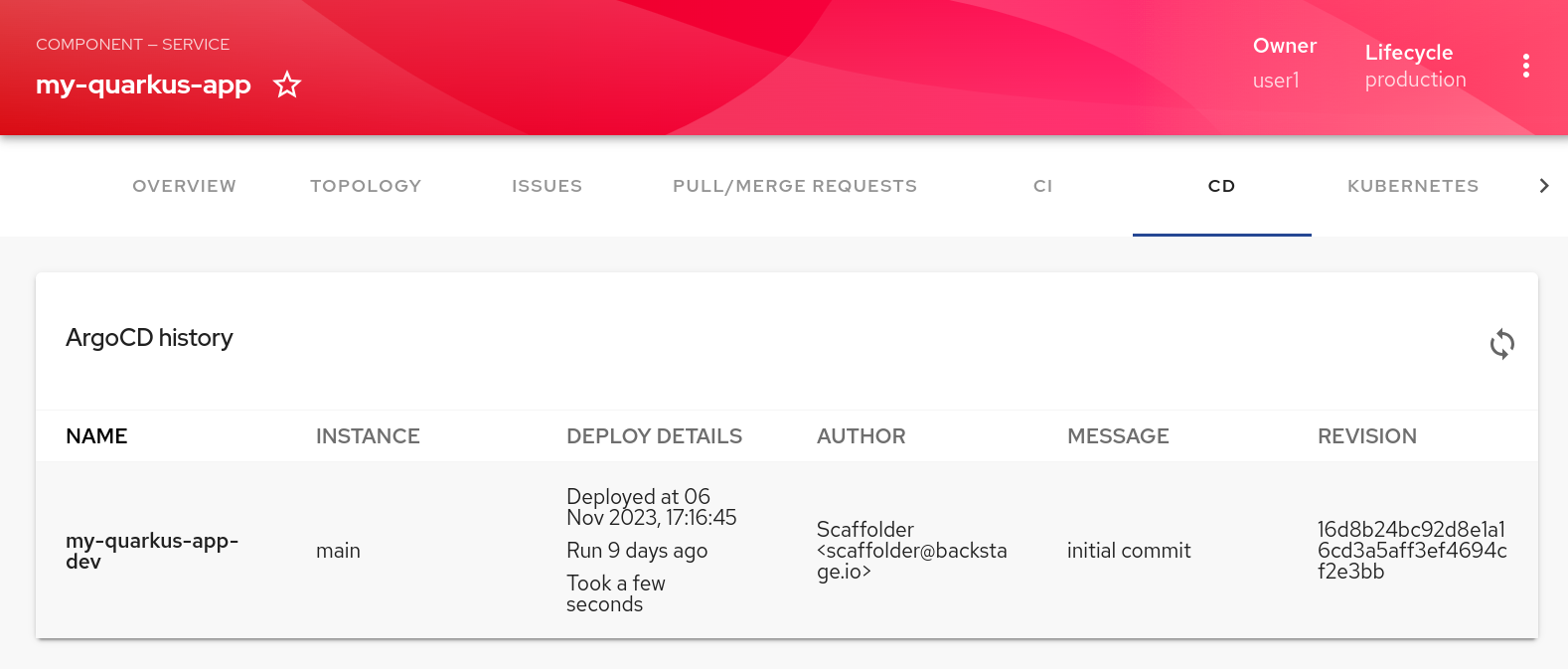Image resolution: width=1568 pixels, height=669 pixels.
Task: Open owner user1 link
Action: pos(1276,81)
